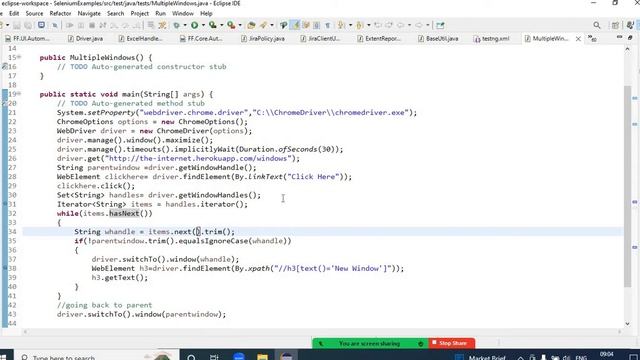The height and width of the screenshot is (360, 640).
Task: Click the Show Whitespace Characters icon
Action: coord(327,25)
